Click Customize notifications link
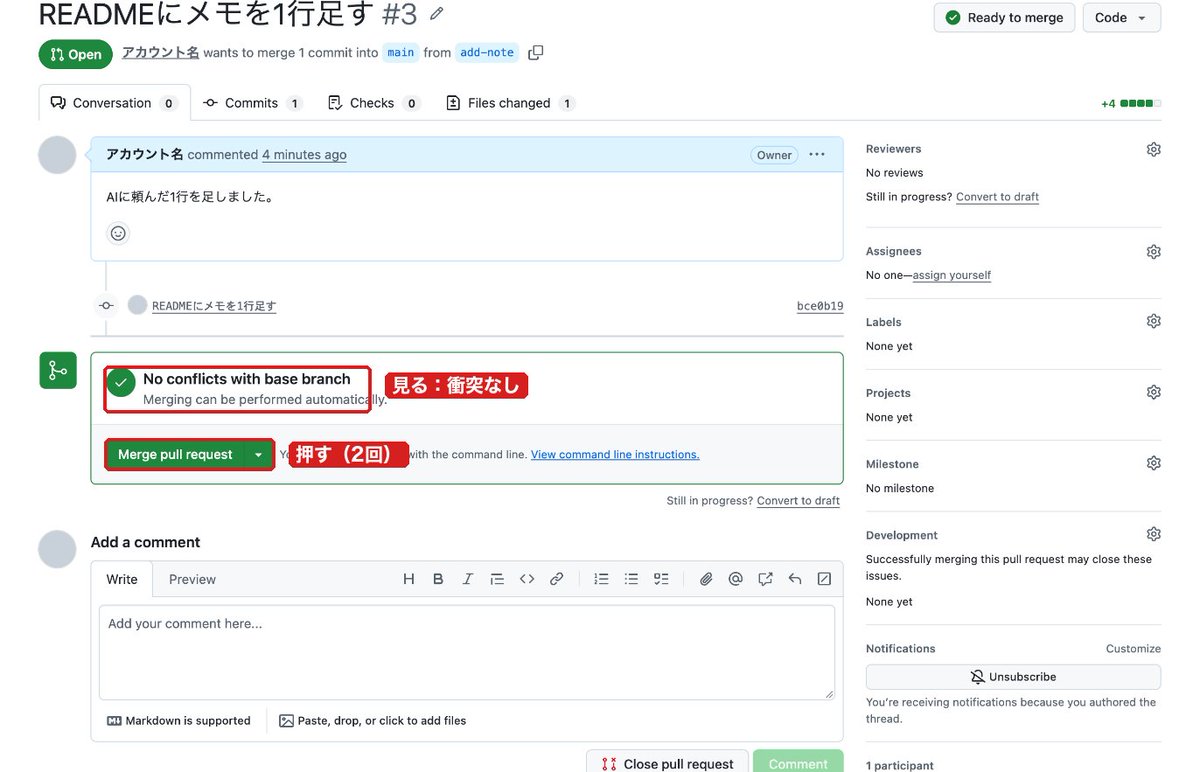 tap(1133, 649)
